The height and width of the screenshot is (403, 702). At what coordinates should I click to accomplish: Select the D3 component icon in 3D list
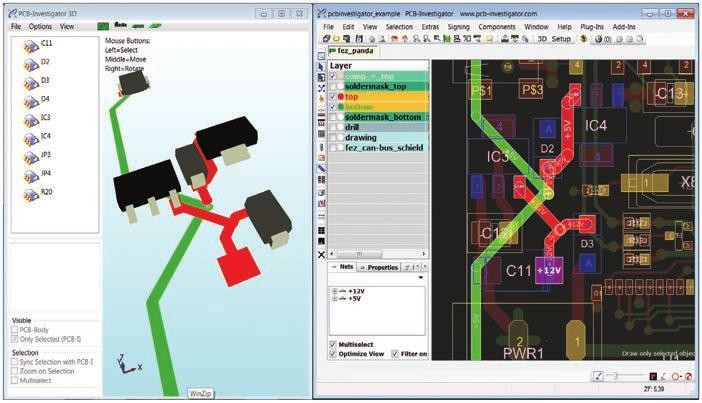pos(30,83)
